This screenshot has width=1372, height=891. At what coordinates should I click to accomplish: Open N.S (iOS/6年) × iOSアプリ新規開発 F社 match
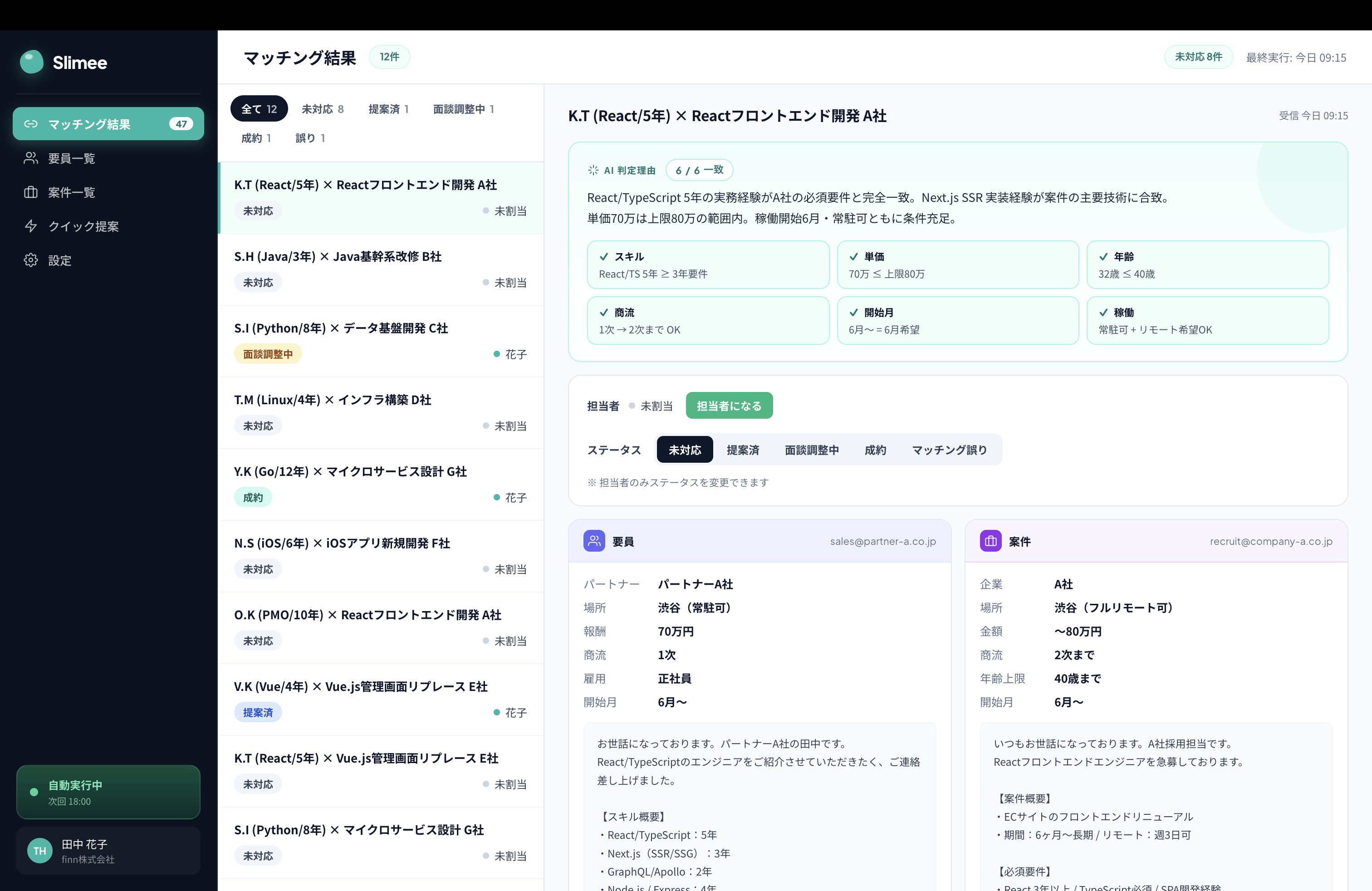point(381,556)
